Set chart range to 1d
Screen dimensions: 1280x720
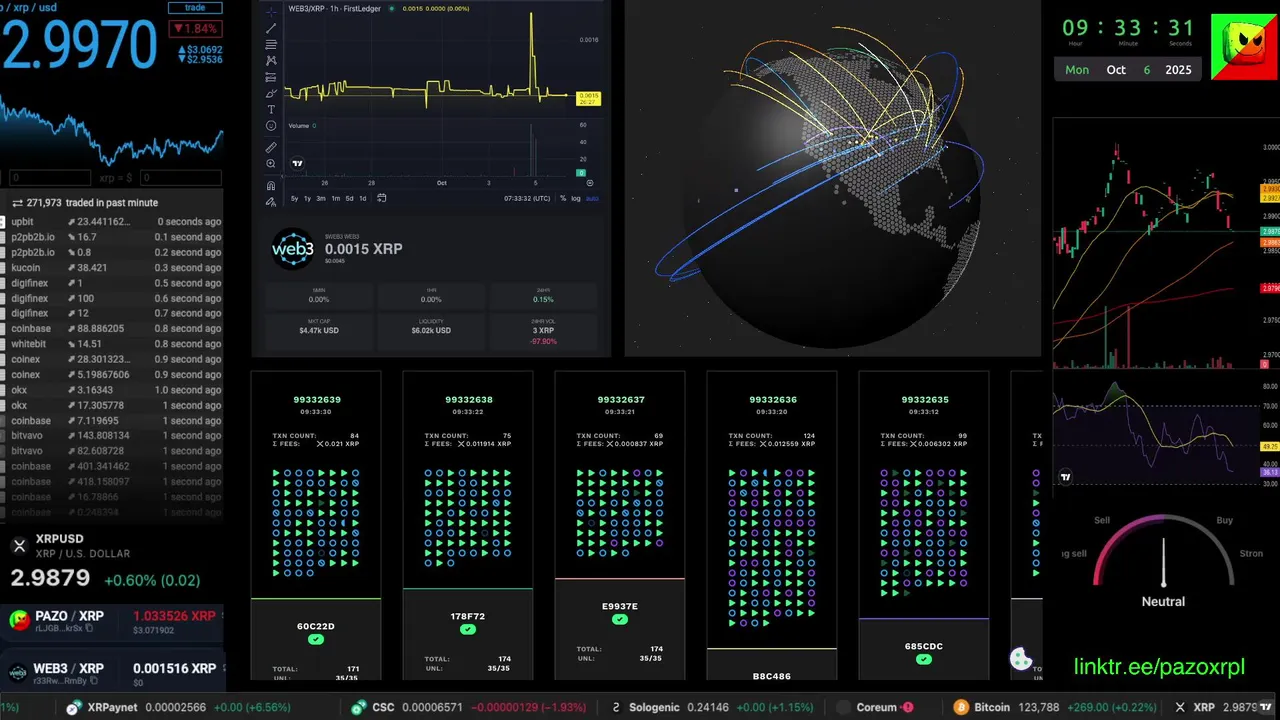tap(362, 198)
